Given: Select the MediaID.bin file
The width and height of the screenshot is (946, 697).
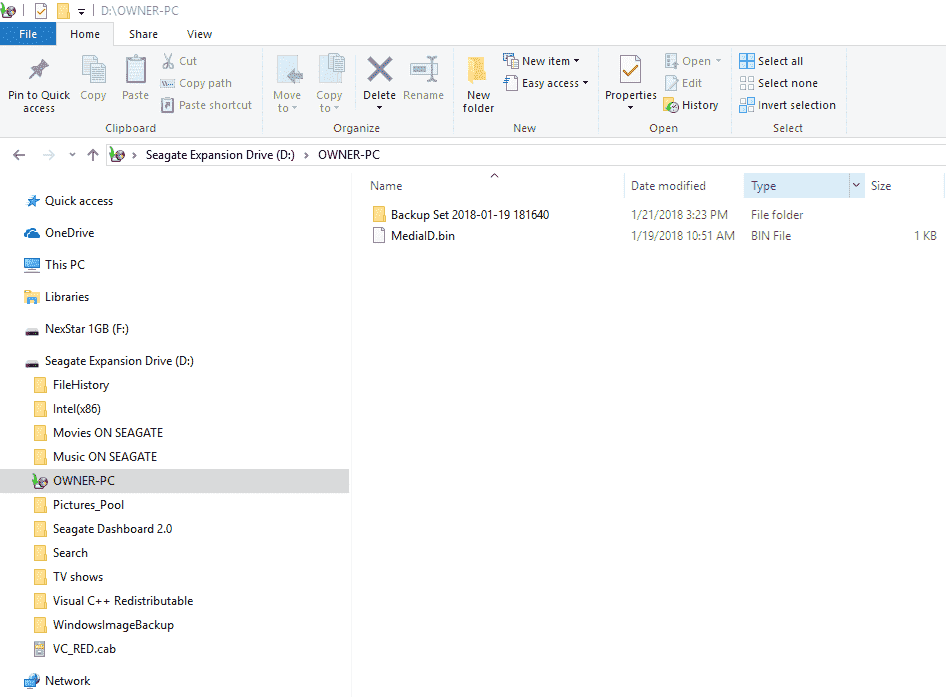Looking at the screenshot, I should (x=422, y=236).
